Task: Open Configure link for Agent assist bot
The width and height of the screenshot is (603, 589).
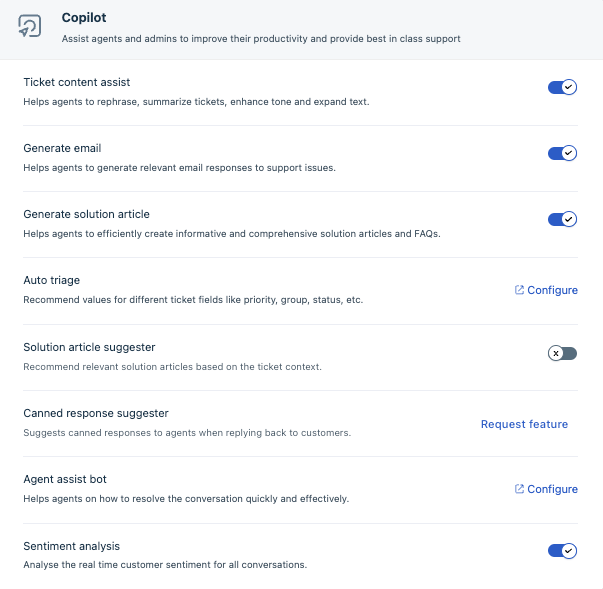Action: (552, 489)
